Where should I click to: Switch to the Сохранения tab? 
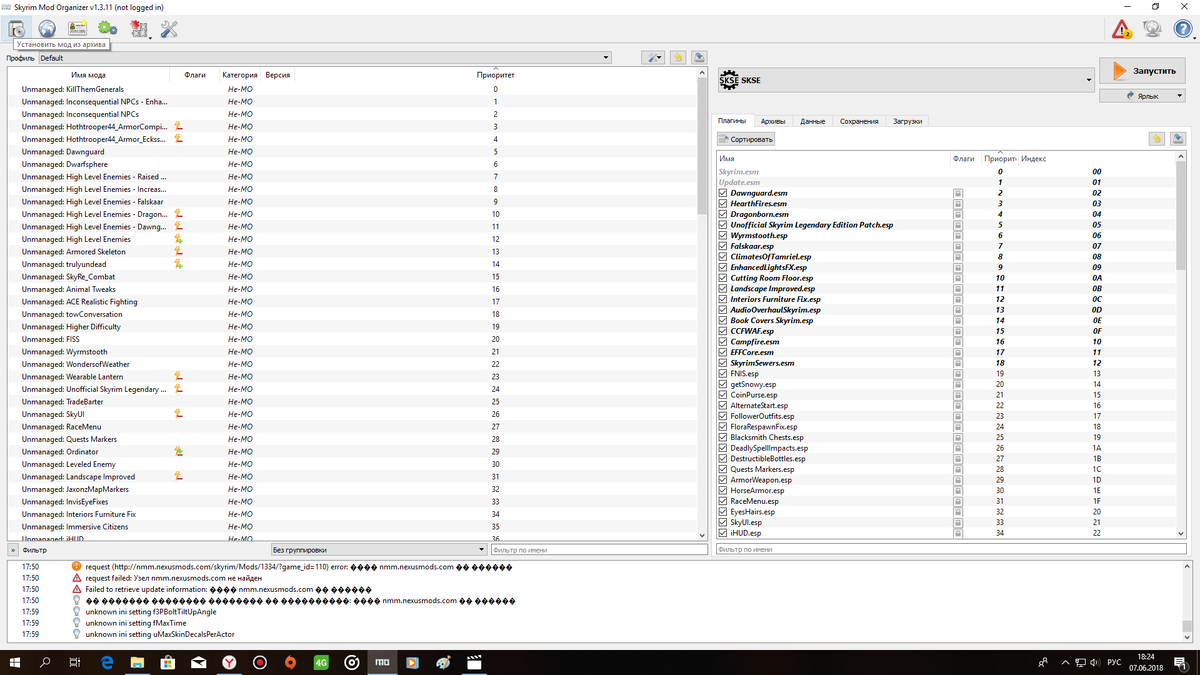859,121
